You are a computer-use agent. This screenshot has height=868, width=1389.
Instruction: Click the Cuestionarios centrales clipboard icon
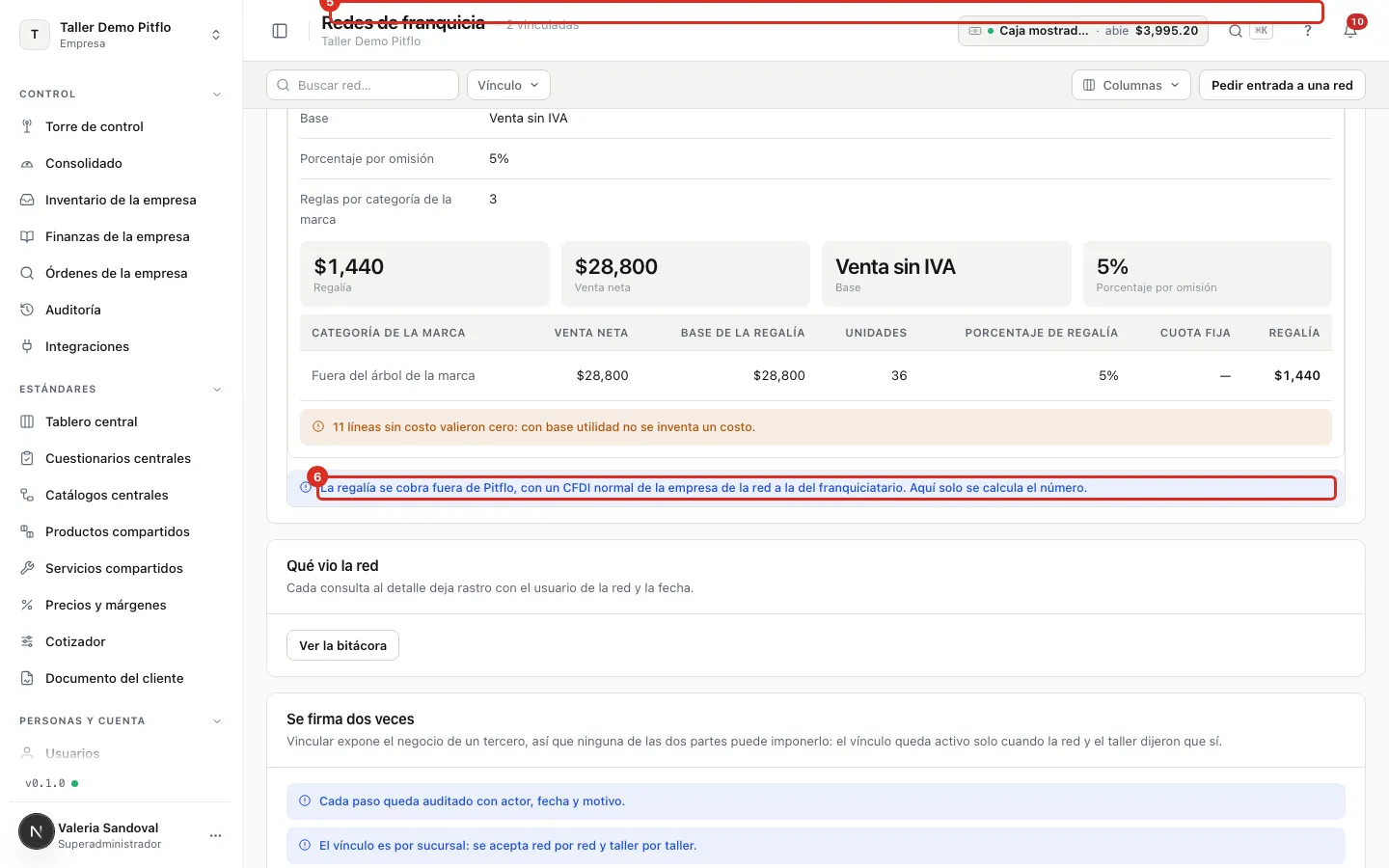(x=27, y=458)
